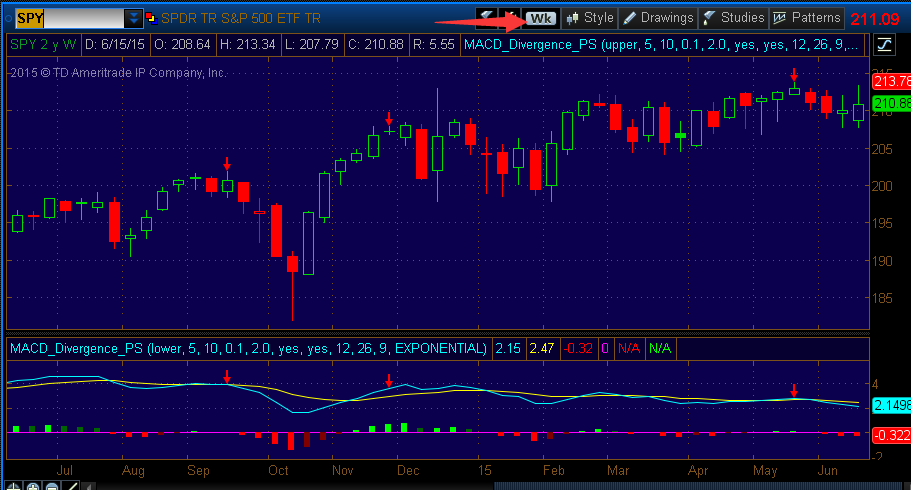Click the 'H: 213.34' high value
Image resolution: width=911 pixels, height=490 pixels.
pos(248,45)
